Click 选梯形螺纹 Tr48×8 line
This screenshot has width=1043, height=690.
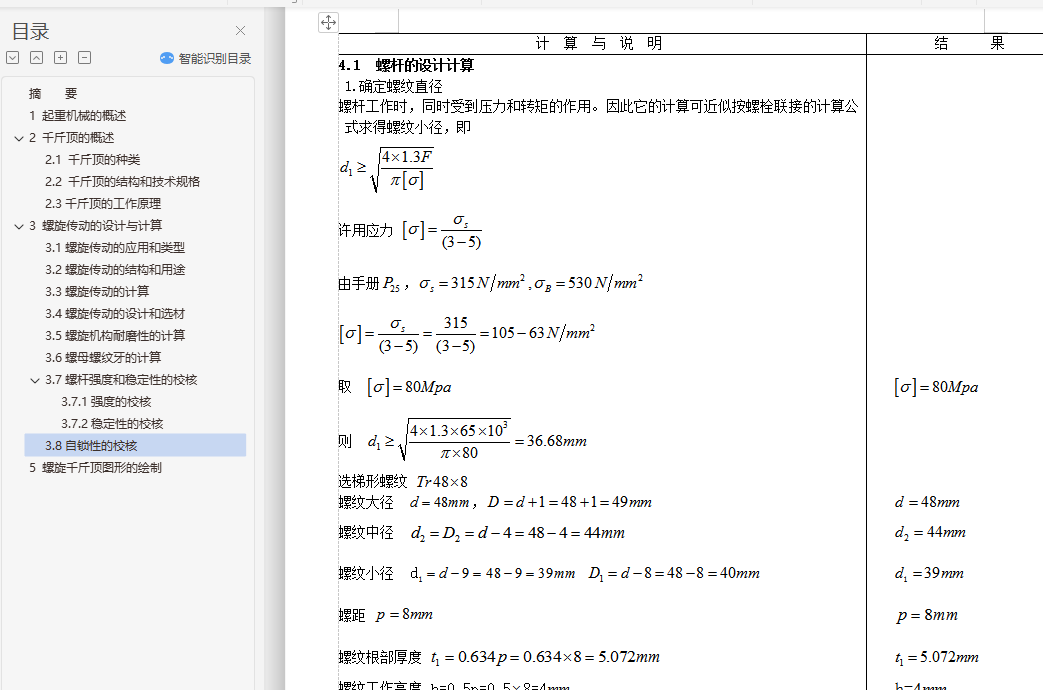pos(403,481)
